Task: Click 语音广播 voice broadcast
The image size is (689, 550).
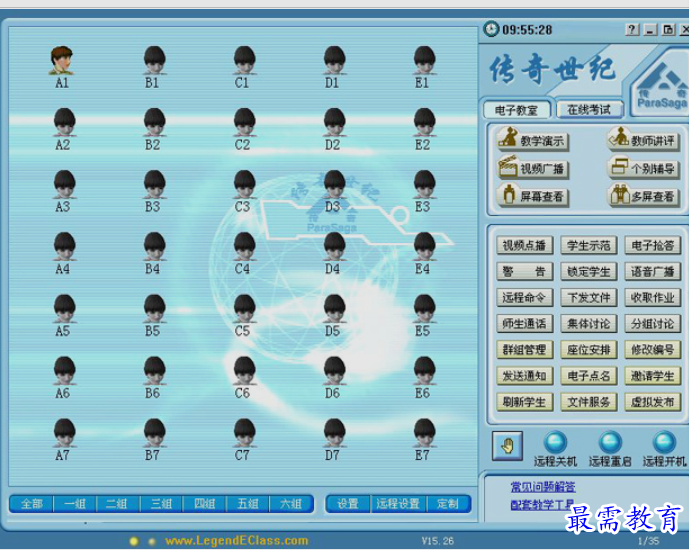Action: (x=653, y=271)
